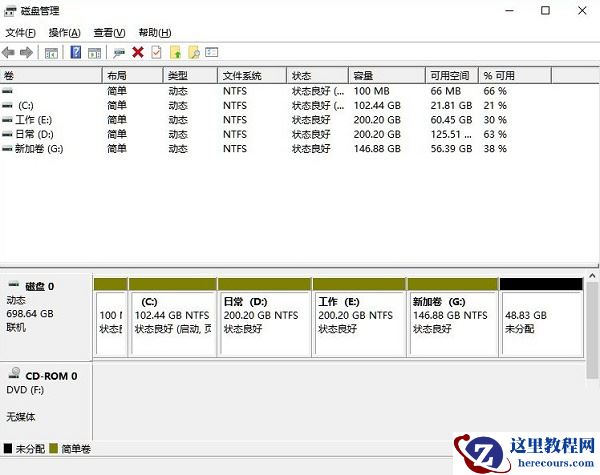Click the properties checkmark toolbar icon

tap(157, 52)
